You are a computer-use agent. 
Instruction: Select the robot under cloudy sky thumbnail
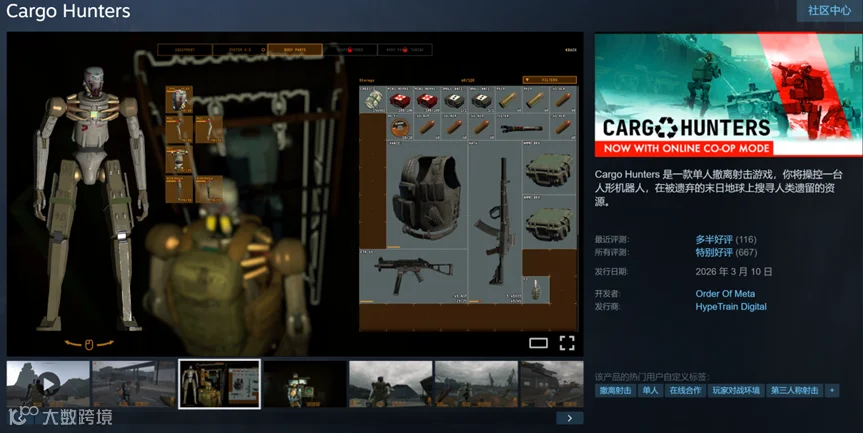(391, 384)
